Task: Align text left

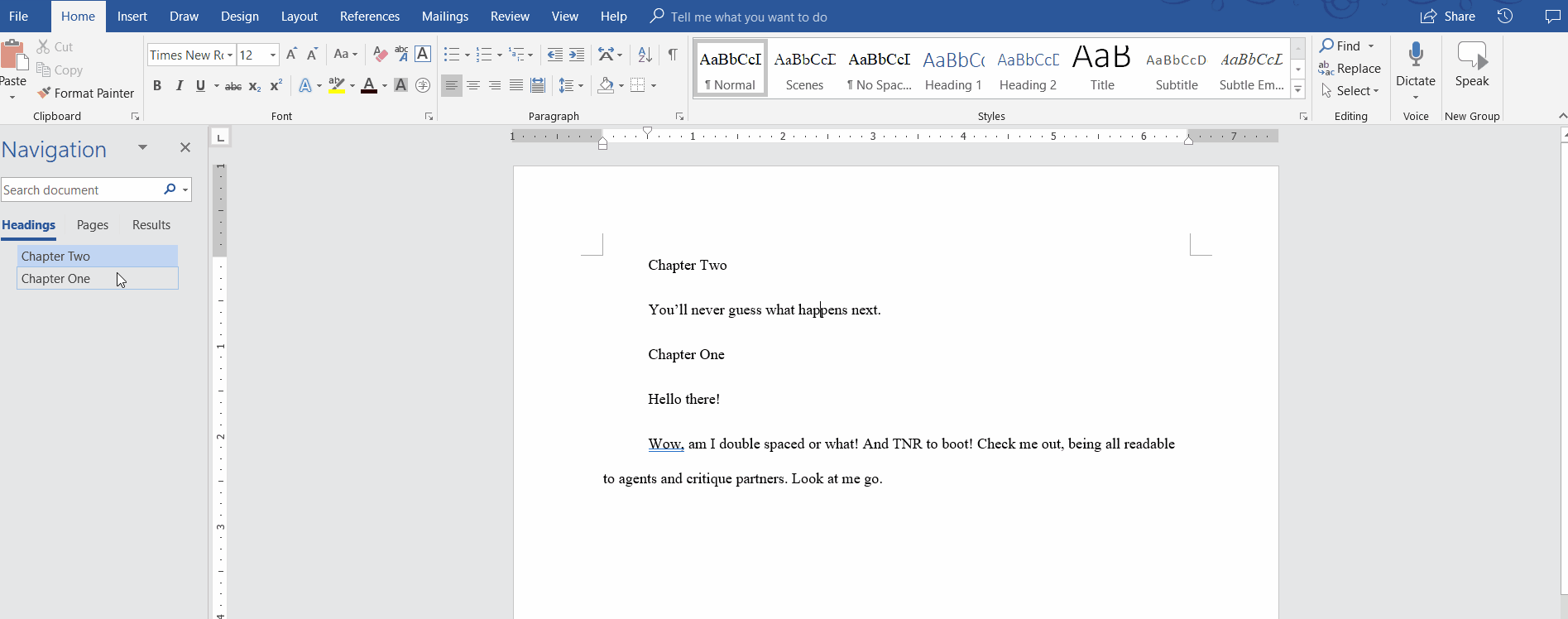Action: point(452,85)
